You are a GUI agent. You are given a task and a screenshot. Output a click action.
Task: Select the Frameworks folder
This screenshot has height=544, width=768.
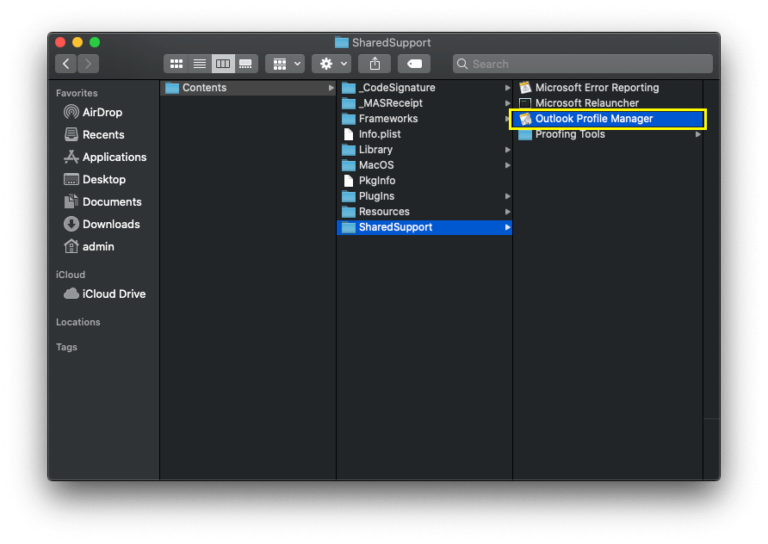[388, 119]
